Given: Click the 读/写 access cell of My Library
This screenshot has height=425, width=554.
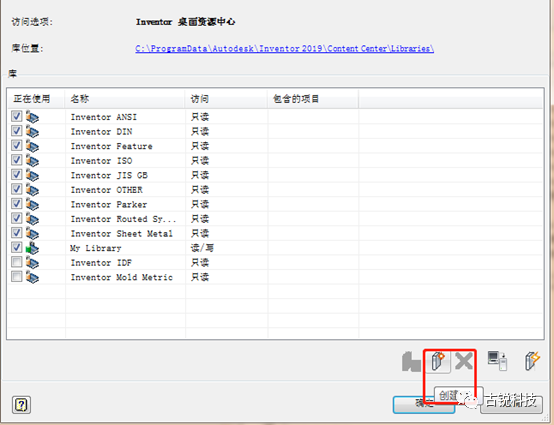Looking at the screenshot, I should click(x=202, y=248).
